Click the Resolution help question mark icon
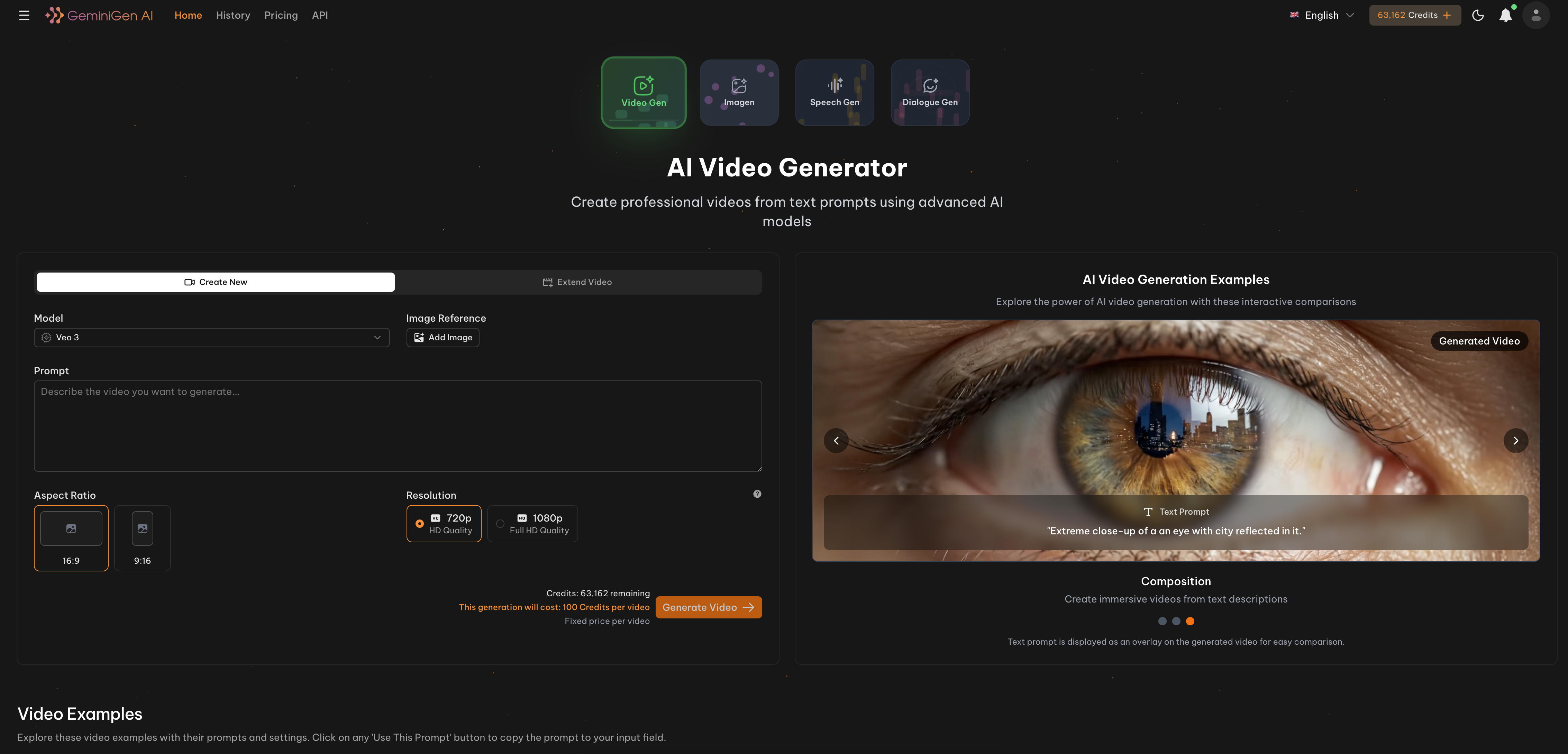 point(757,494)
